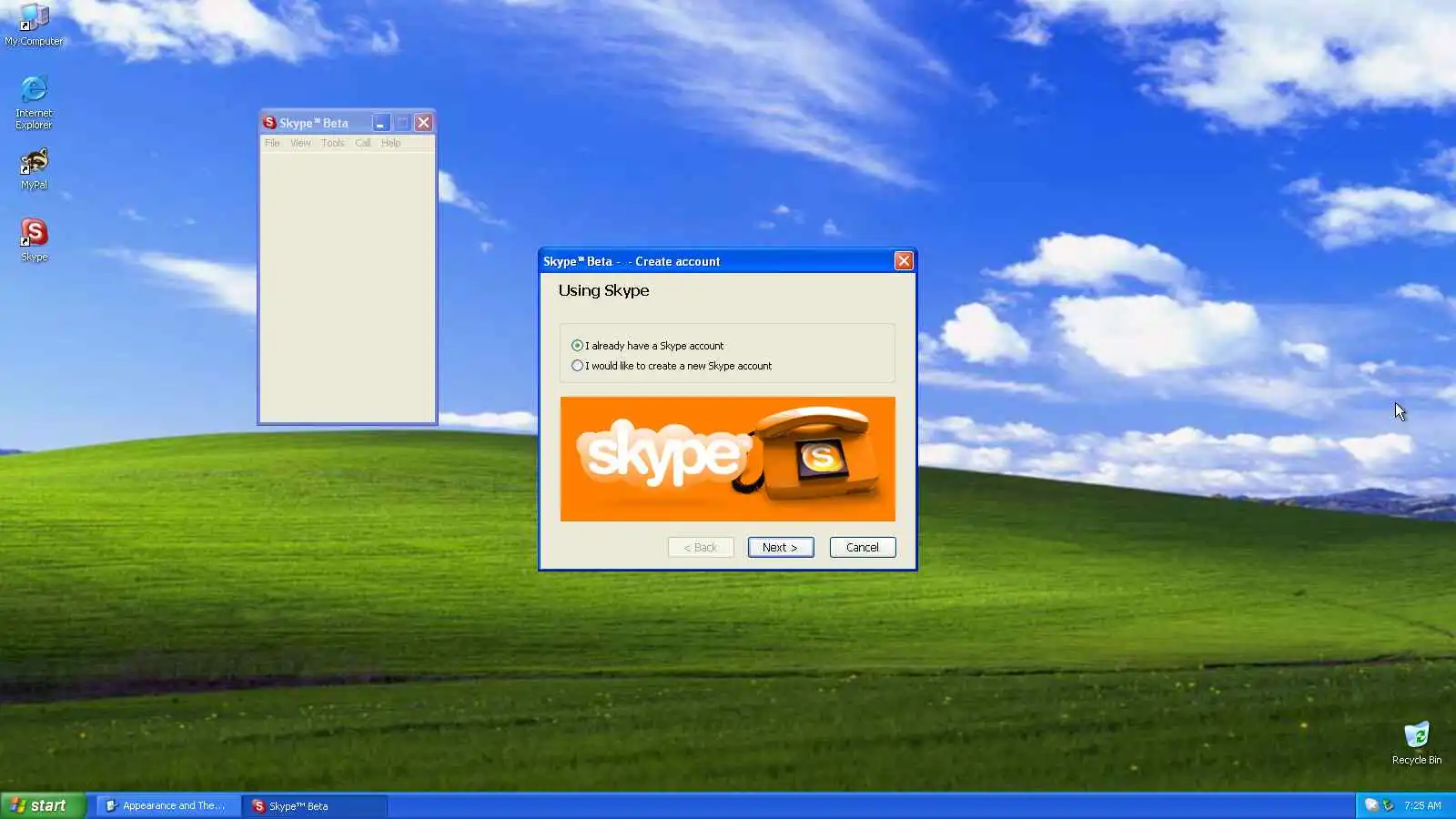This screenshot has height=819, width=1456.
Task: Open the Skype desktop shortcut
Action: tap(34, 240)
